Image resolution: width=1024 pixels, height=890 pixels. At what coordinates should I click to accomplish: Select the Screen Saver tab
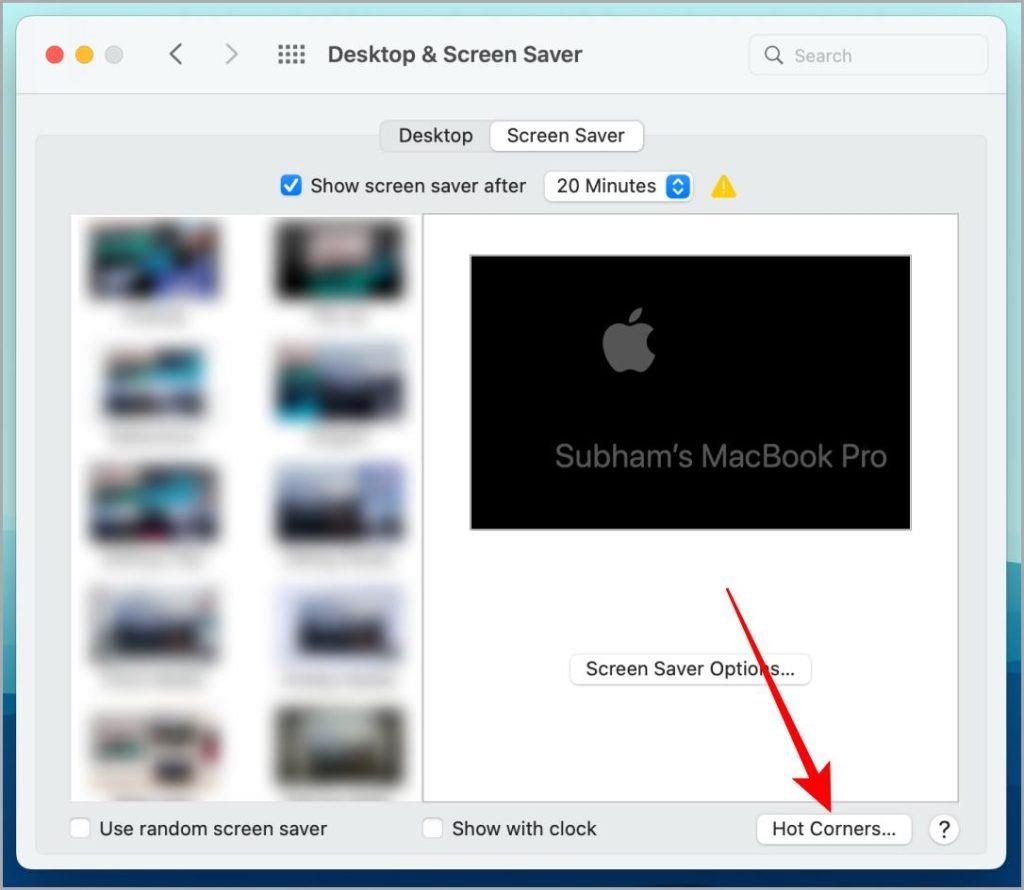tap(566, 136)
